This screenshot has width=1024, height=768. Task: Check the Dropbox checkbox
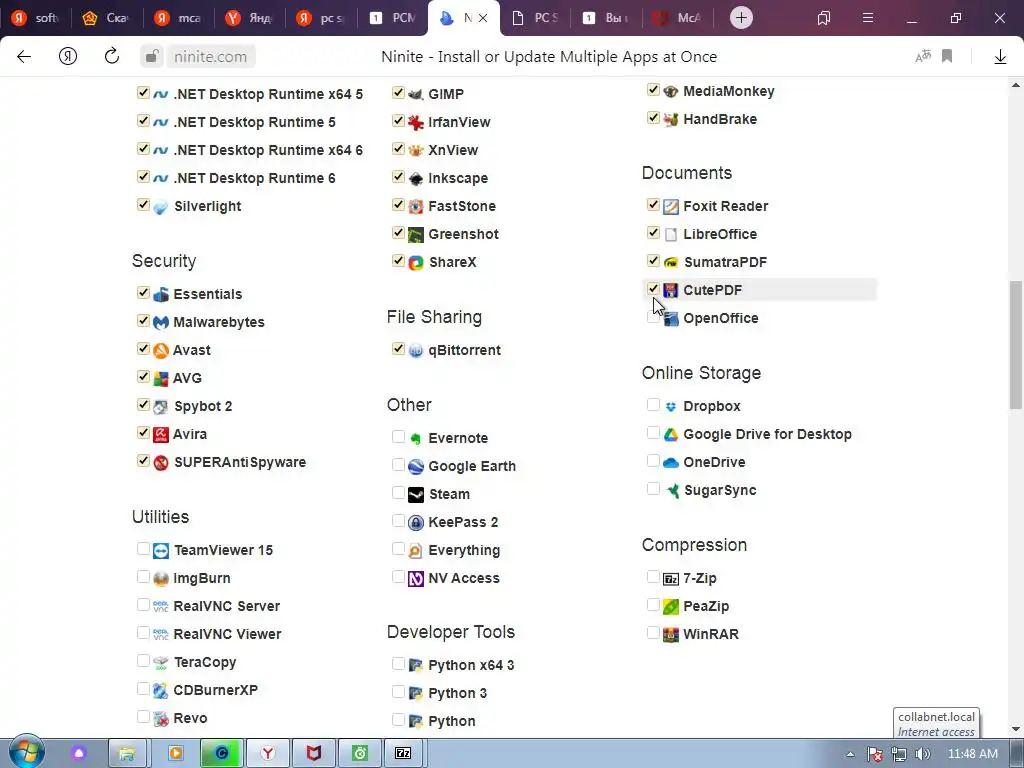(653, 405)
